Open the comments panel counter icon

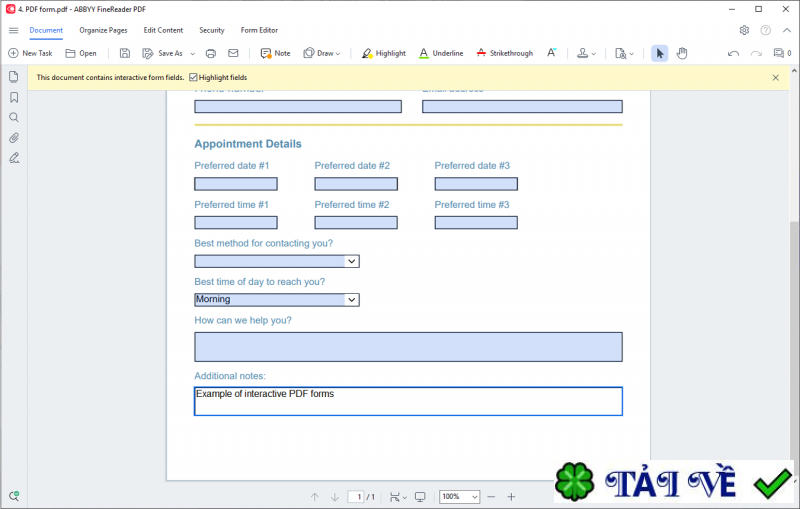[x=782, y=53]
